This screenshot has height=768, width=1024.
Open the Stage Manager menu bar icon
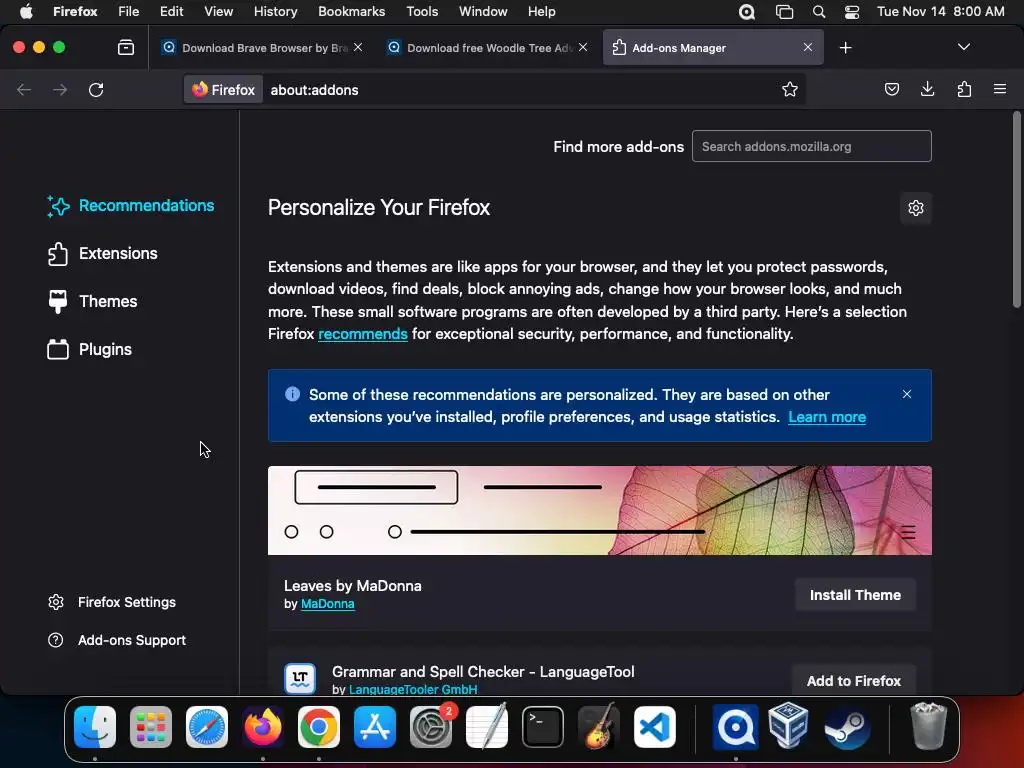click(x=784, y=12)
